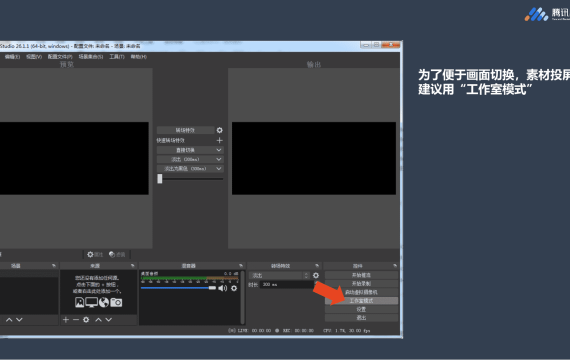
Task: Toggle 启动虚拟摄像机 (Start Virtual Camera)
Action: pyautogui.click(x=361, y=292)
